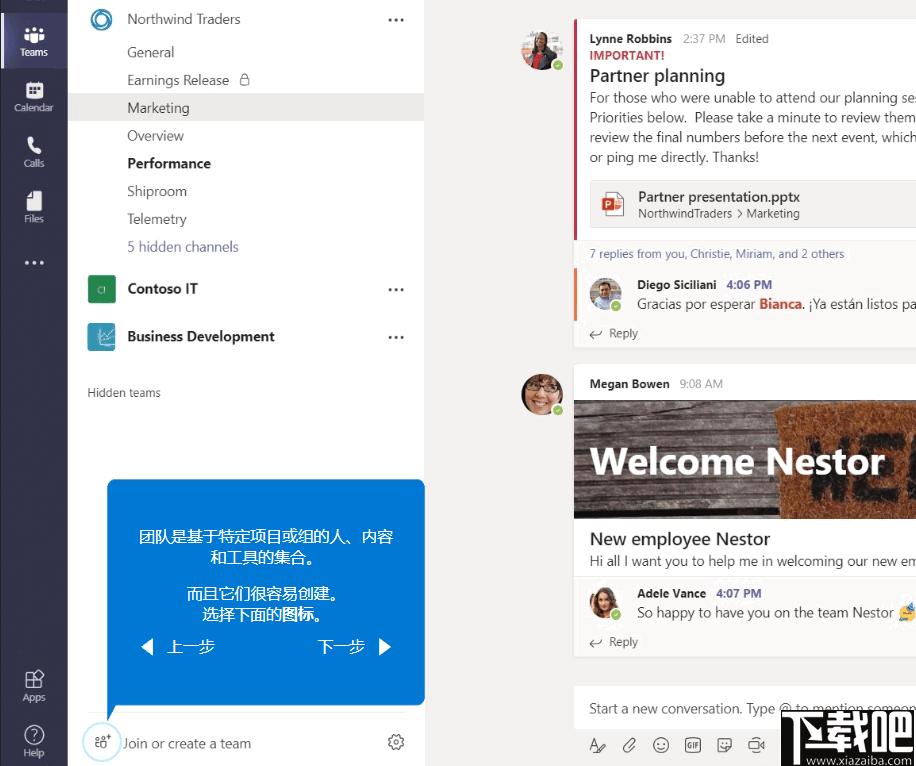Start a Meet now video call
Image resolution: width=916 pixels, height=766 pixels.
pyautogui.click(x=757, y=745)
